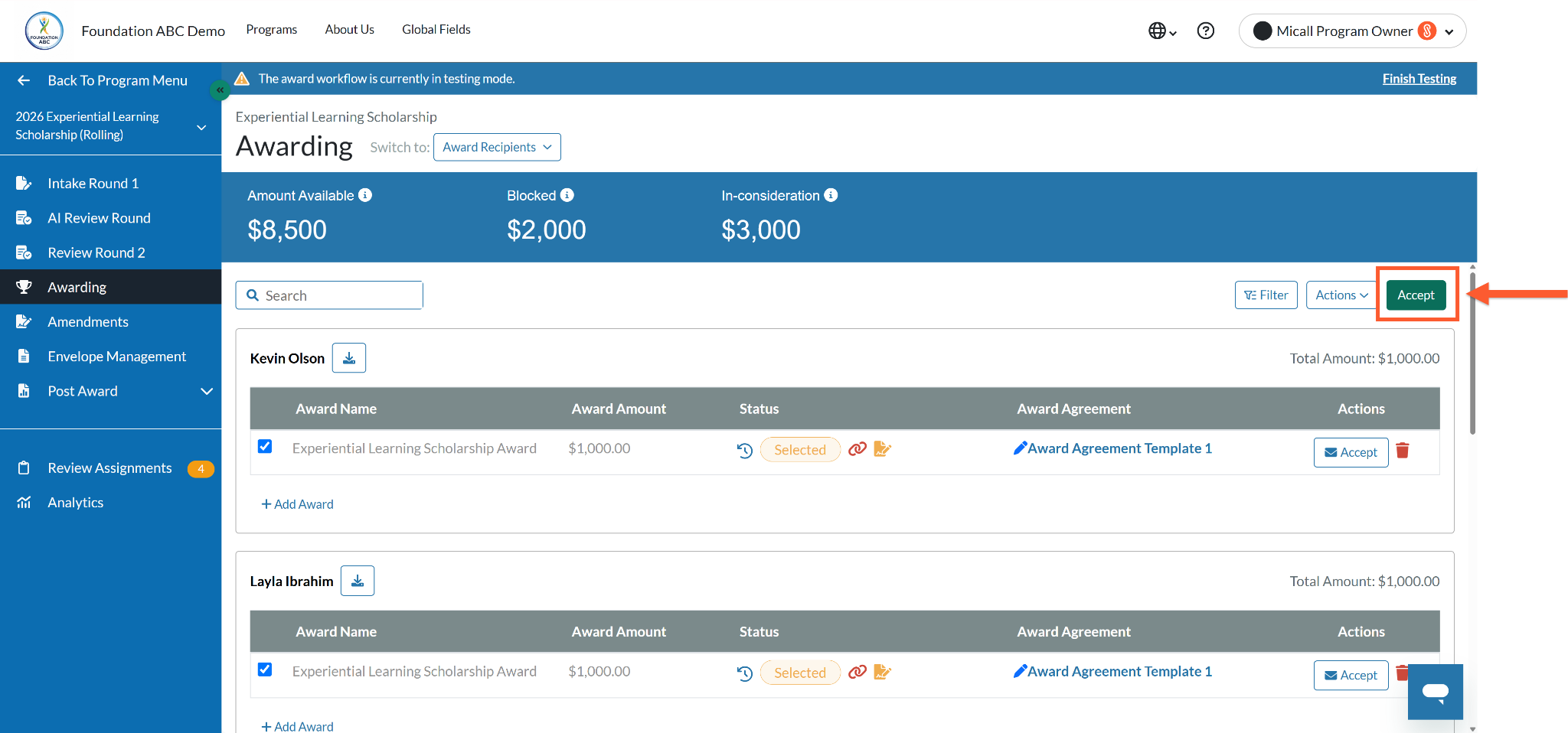1568x733 pixels.
Task: Open the language globe selector
Action: (x=1162, y=31)
